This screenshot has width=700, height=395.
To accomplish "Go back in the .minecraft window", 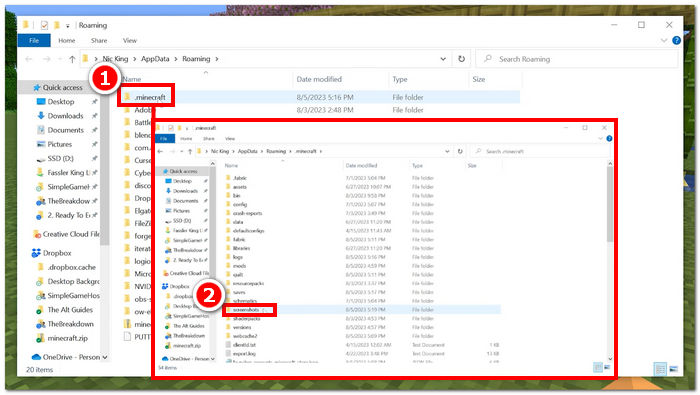I will (160, 151).
